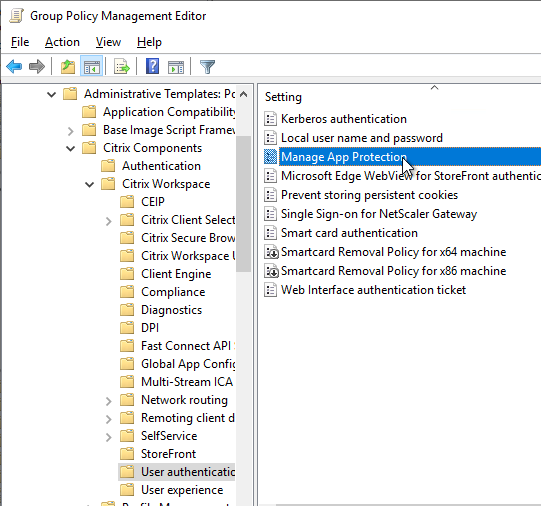Viewport: 541px width, 506px height.
Task: Select Smartcard Removal Policy for x64 machine
Action: click(393, 252)
